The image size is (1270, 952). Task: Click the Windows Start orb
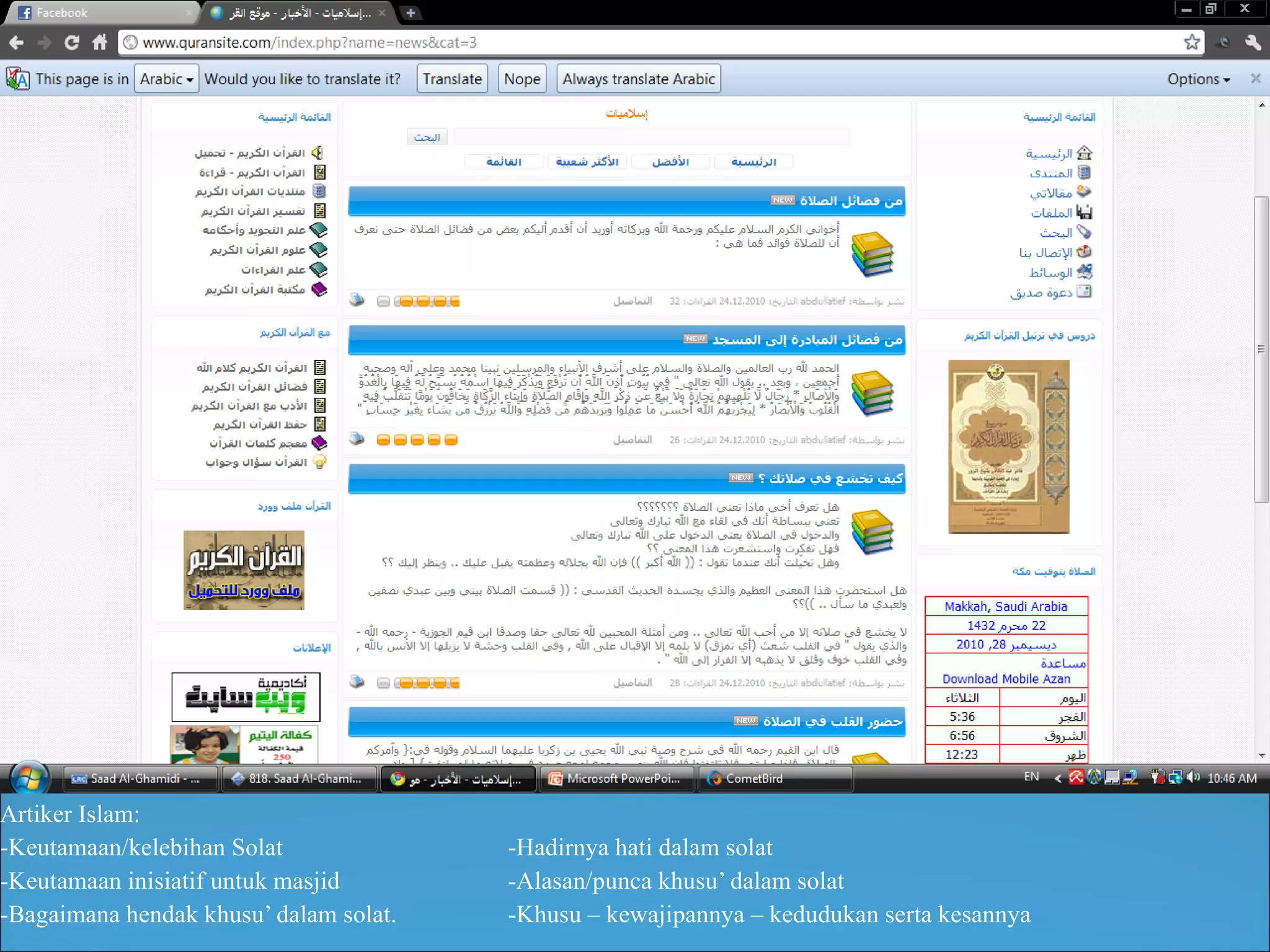pos(29,778)
